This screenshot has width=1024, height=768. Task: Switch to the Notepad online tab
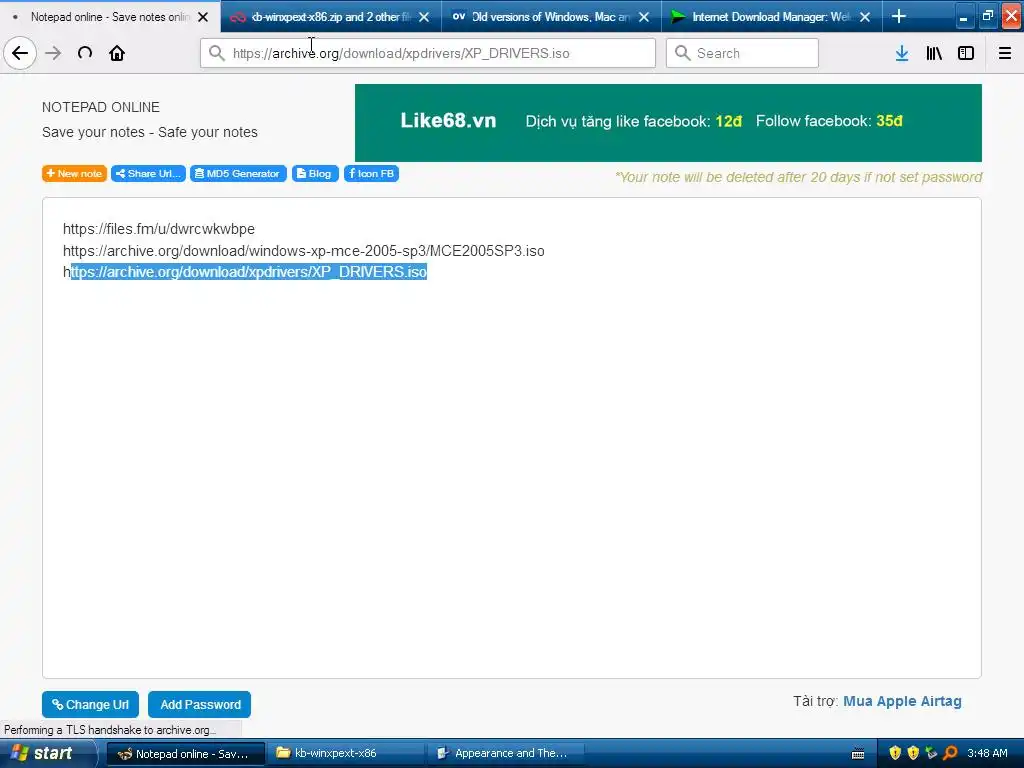[x=111, y=16]
